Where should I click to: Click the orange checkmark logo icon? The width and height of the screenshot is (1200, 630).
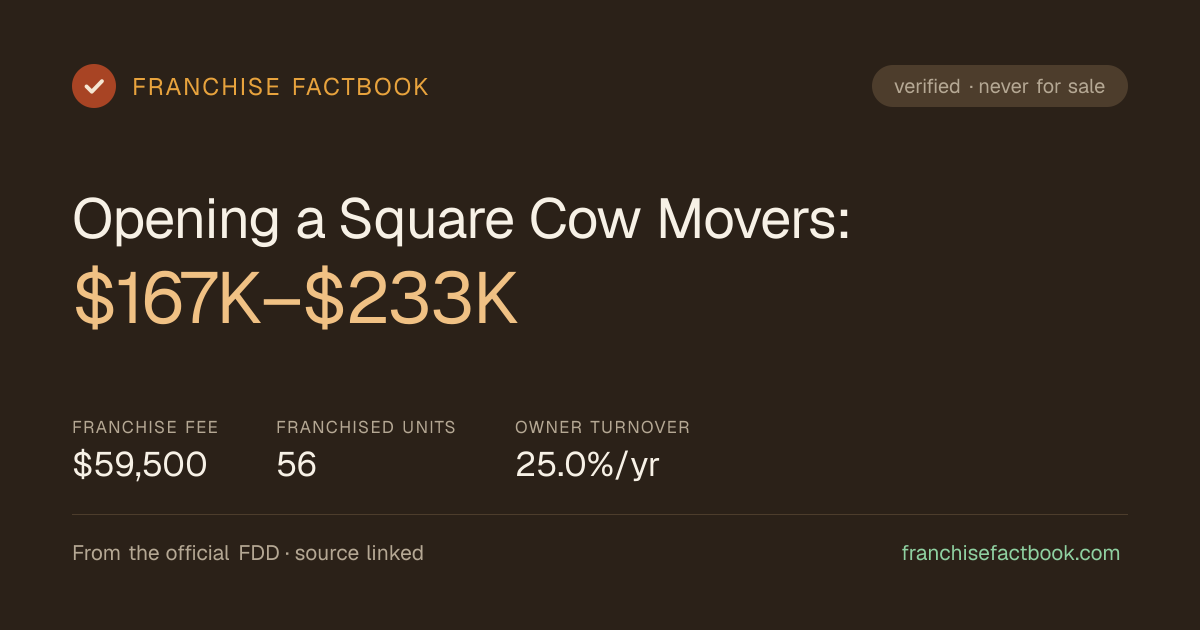click(x=94, y=86)
